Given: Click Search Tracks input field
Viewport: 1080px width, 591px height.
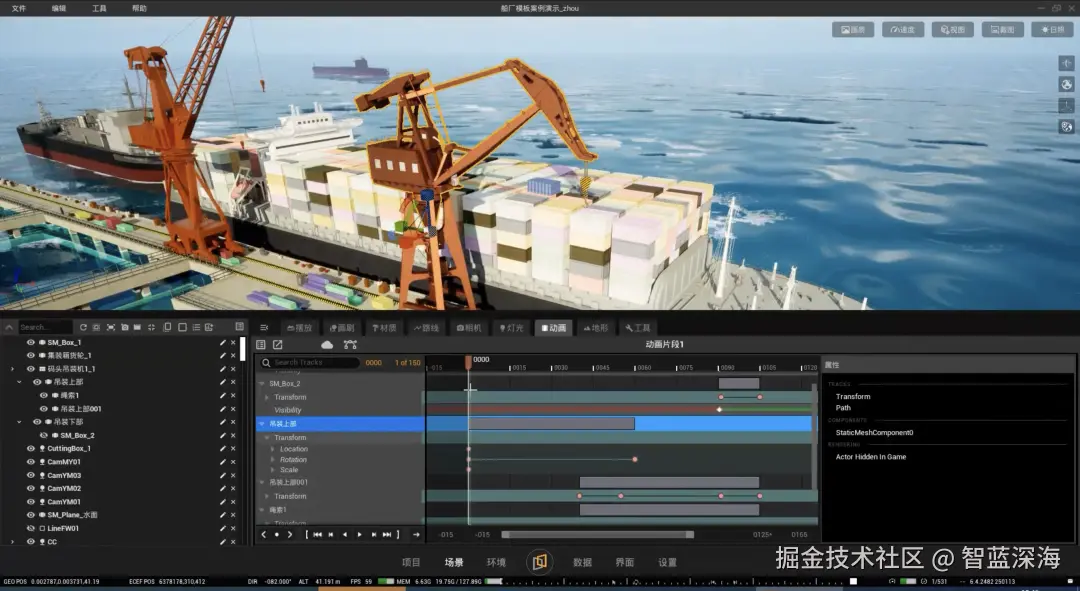Looking at the screenshot, I should [x=310, y=362].
